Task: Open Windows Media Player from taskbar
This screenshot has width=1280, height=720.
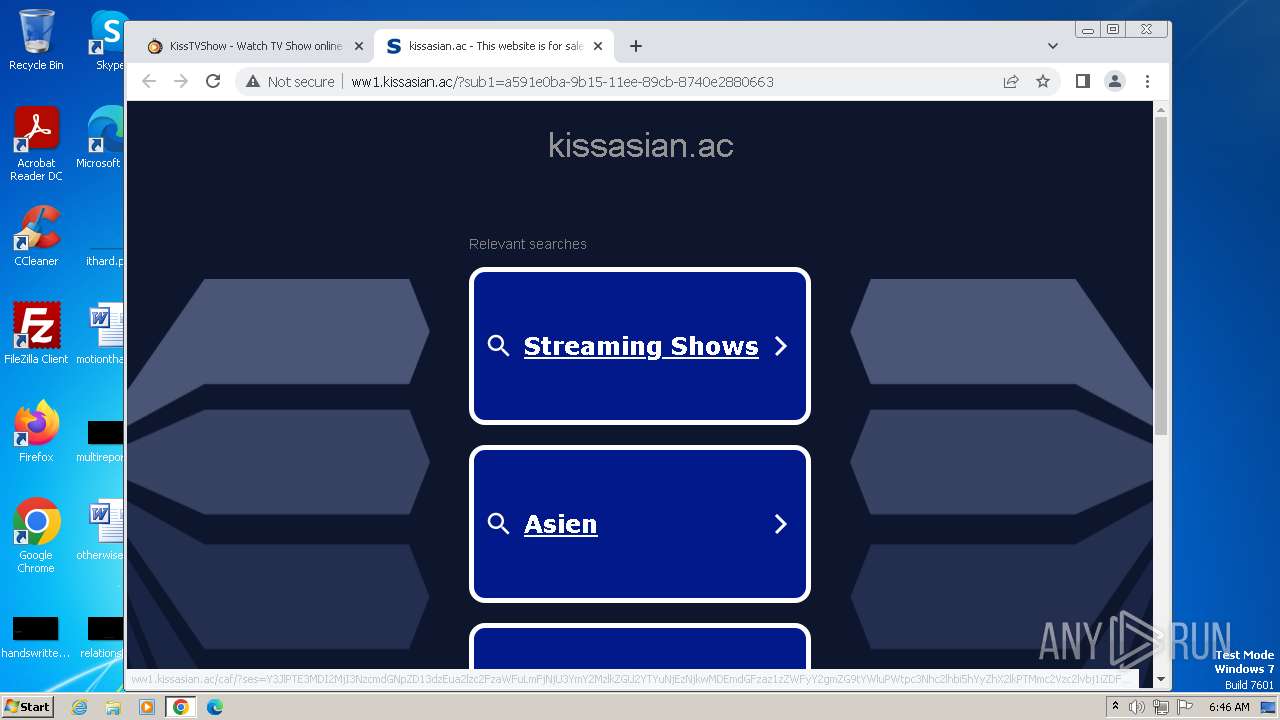Action: [147, 707]
